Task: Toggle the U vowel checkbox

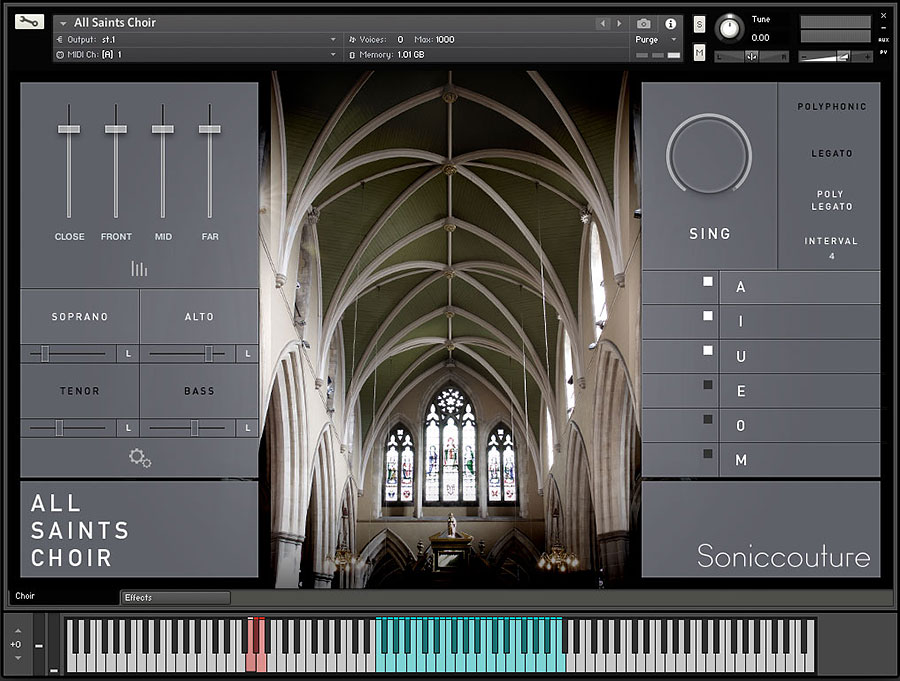Action: (x=708, y=351)
